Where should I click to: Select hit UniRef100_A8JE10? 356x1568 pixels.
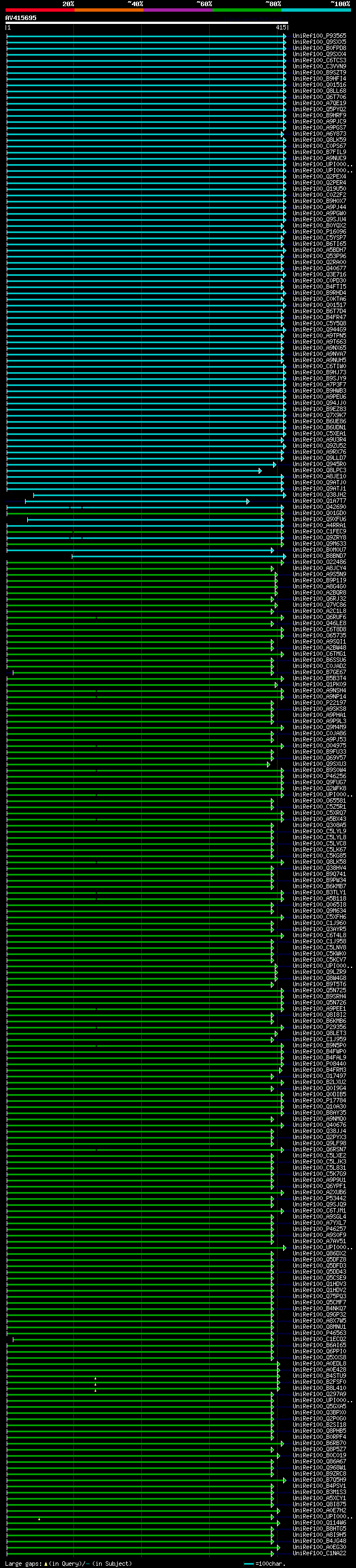click(319, 477)
